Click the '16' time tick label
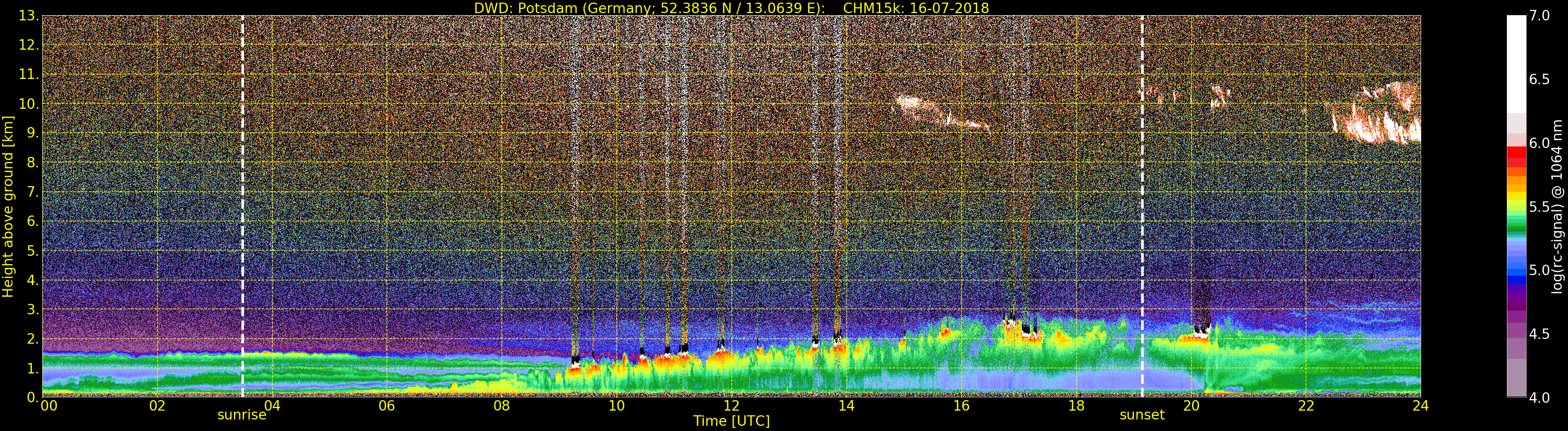1568x431 pixels. 961,406
